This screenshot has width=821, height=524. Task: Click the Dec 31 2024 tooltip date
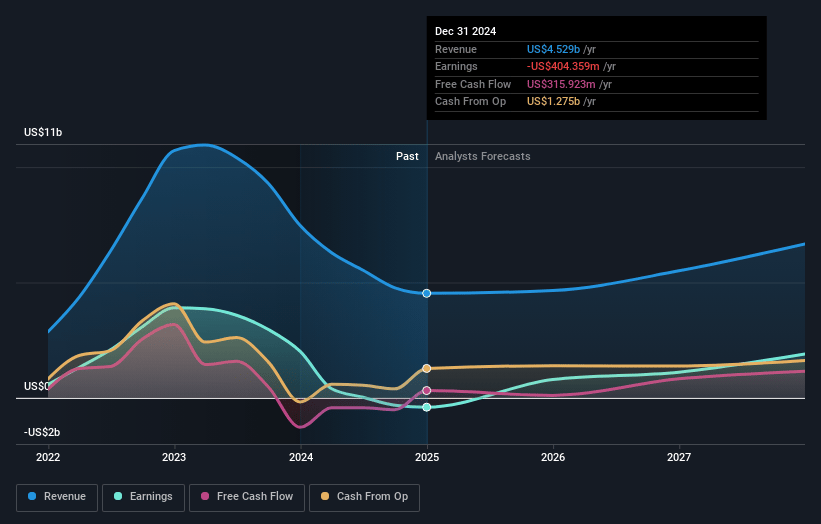[x=465, y=31]
